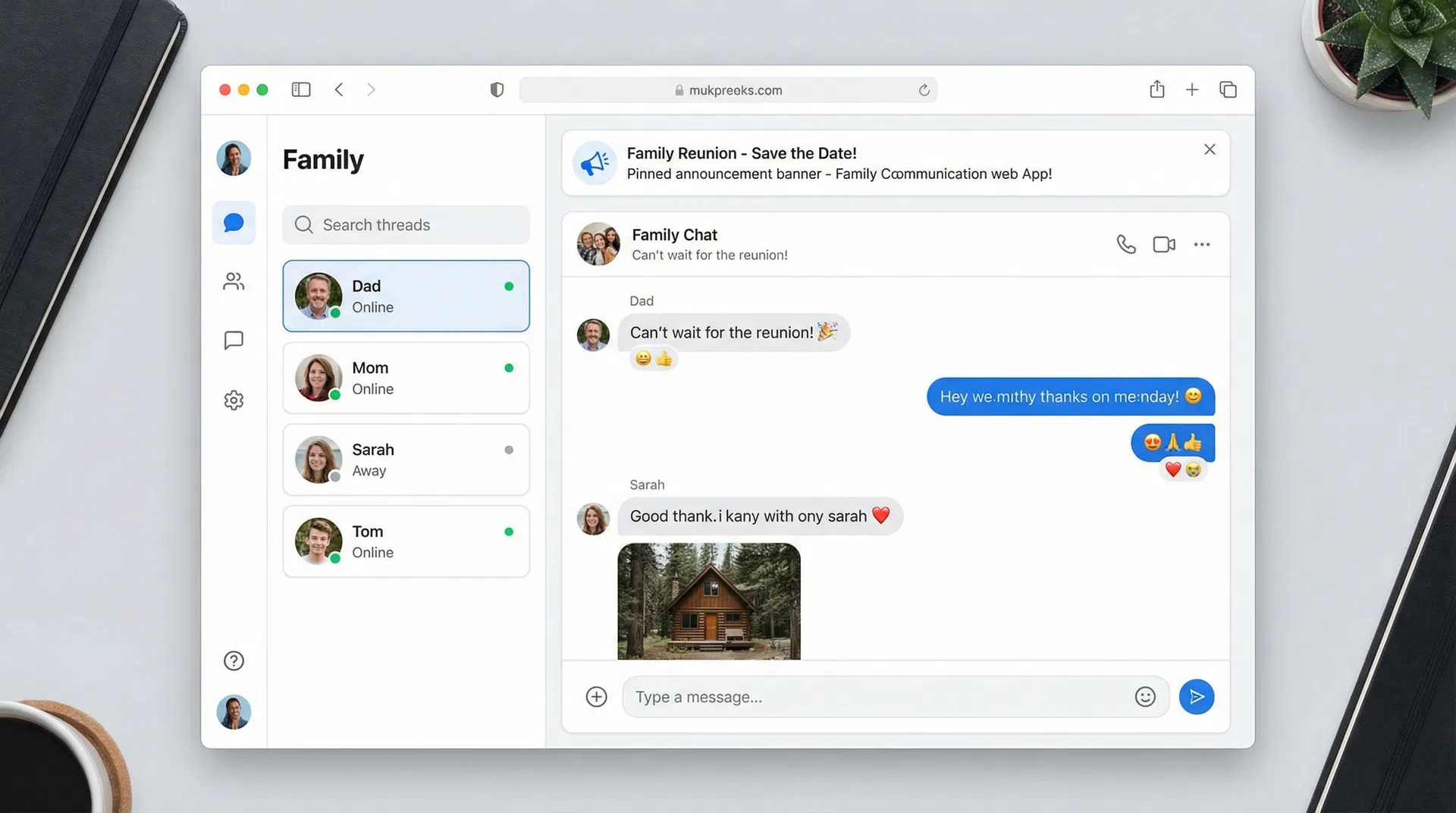Viewport: 1456px width, 813px height.
Task: Open more options in Family Chat header
Action: 1201,244
